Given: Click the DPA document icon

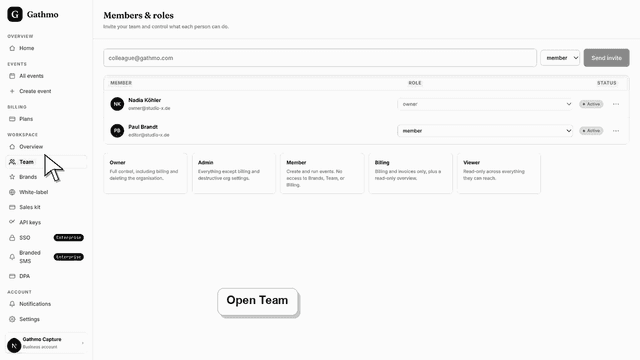Looking at the screenshot, I should pyautogui.click(x=12, y=276).
